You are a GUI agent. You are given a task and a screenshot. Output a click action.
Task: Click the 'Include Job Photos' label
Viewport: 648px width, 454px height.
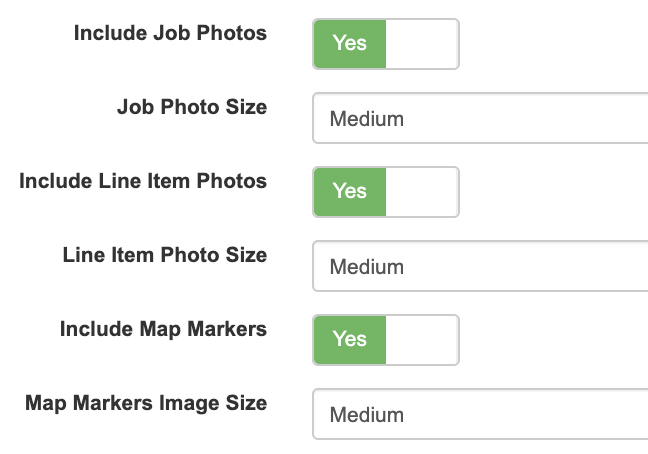(170, 33)
